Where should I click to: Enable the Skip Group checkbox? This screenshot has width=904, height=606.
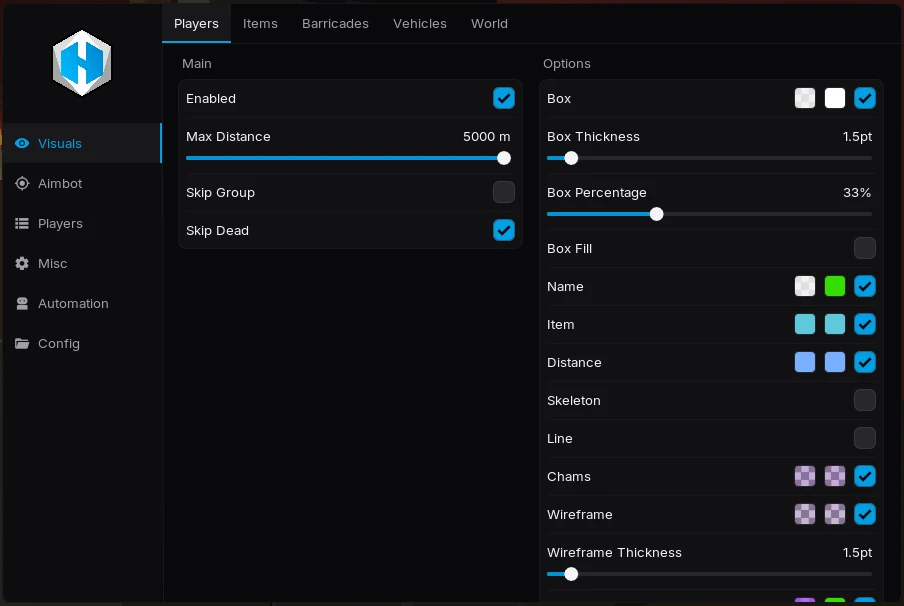pyautogui.click(x=504, y=192)
